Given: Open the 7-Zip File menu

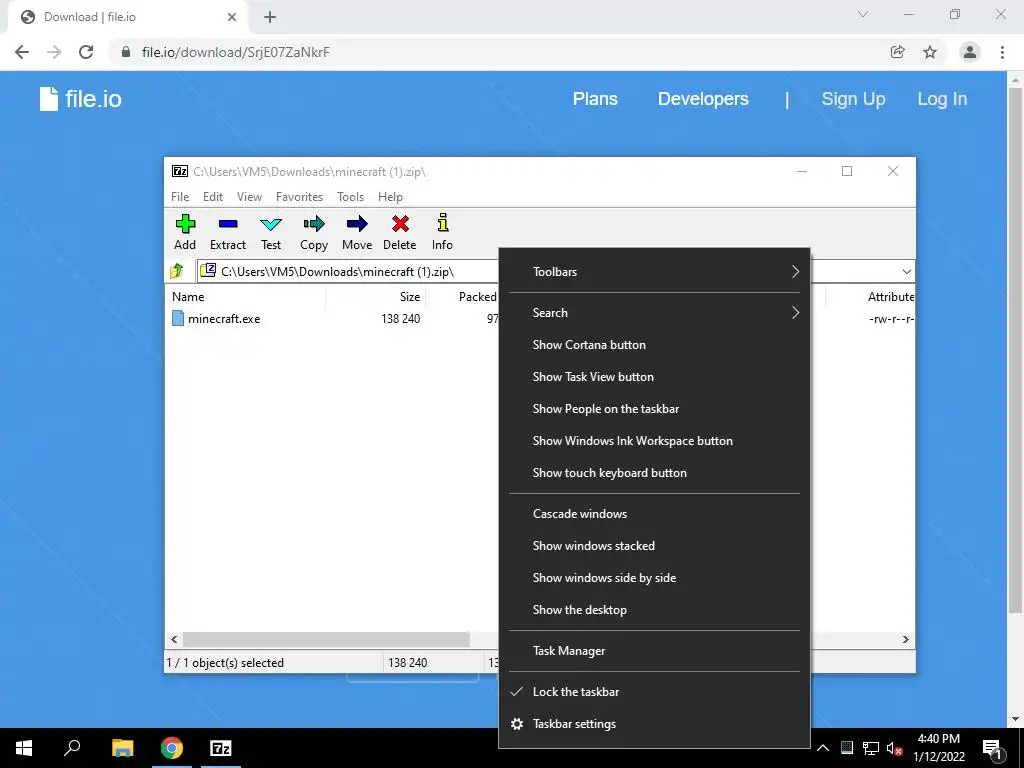Looking at the screenshot, I should tap(180, 197).
